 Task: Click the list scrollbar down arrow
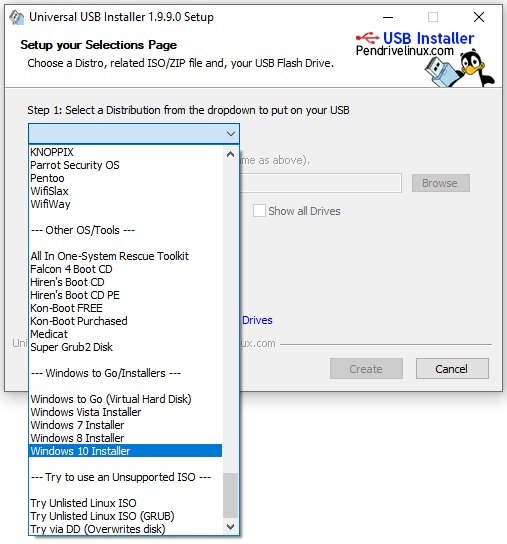(x=230, y=527)
